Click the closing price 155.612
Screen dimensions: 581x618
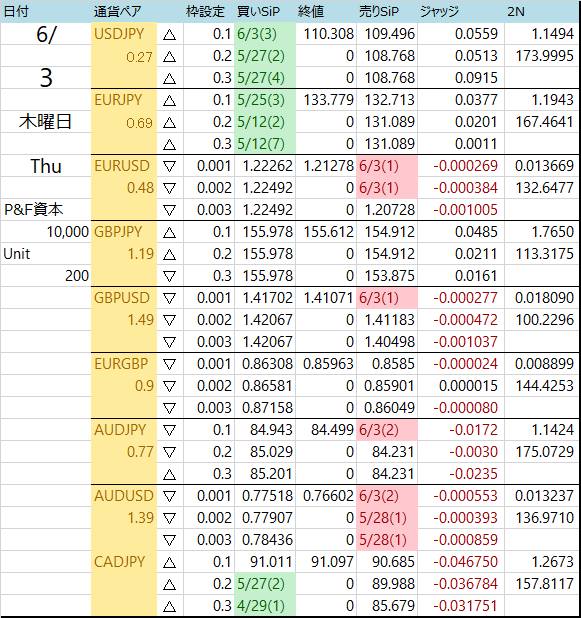[329, 232]
